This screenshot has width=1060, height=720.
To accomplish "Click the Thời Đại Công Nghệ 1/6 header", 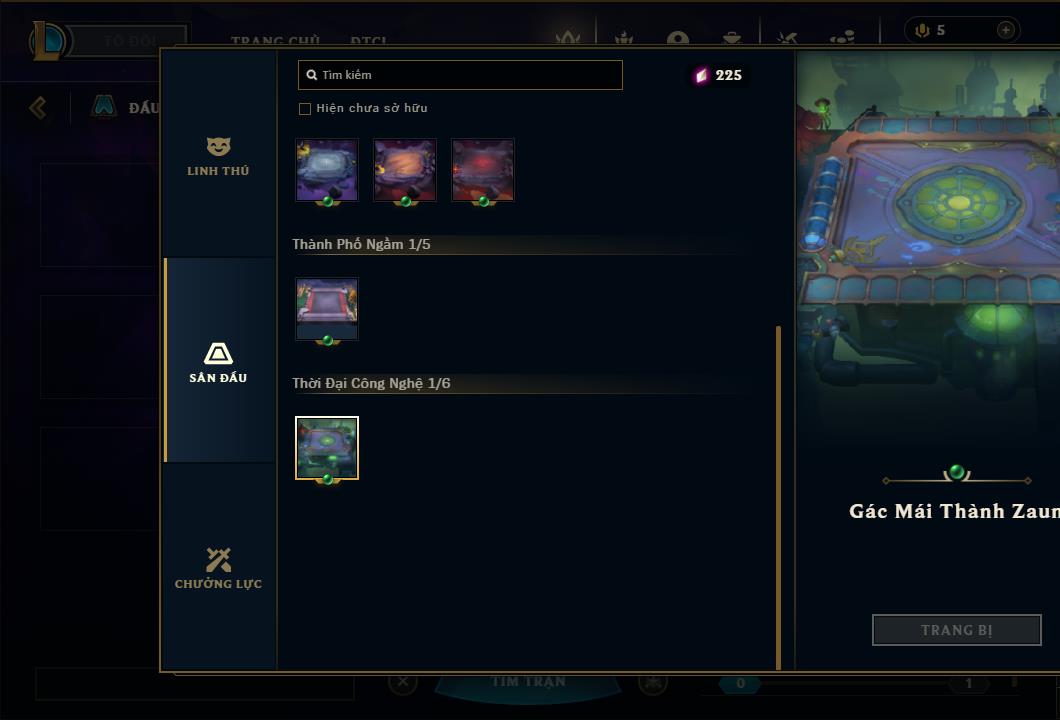I will 371,383.
